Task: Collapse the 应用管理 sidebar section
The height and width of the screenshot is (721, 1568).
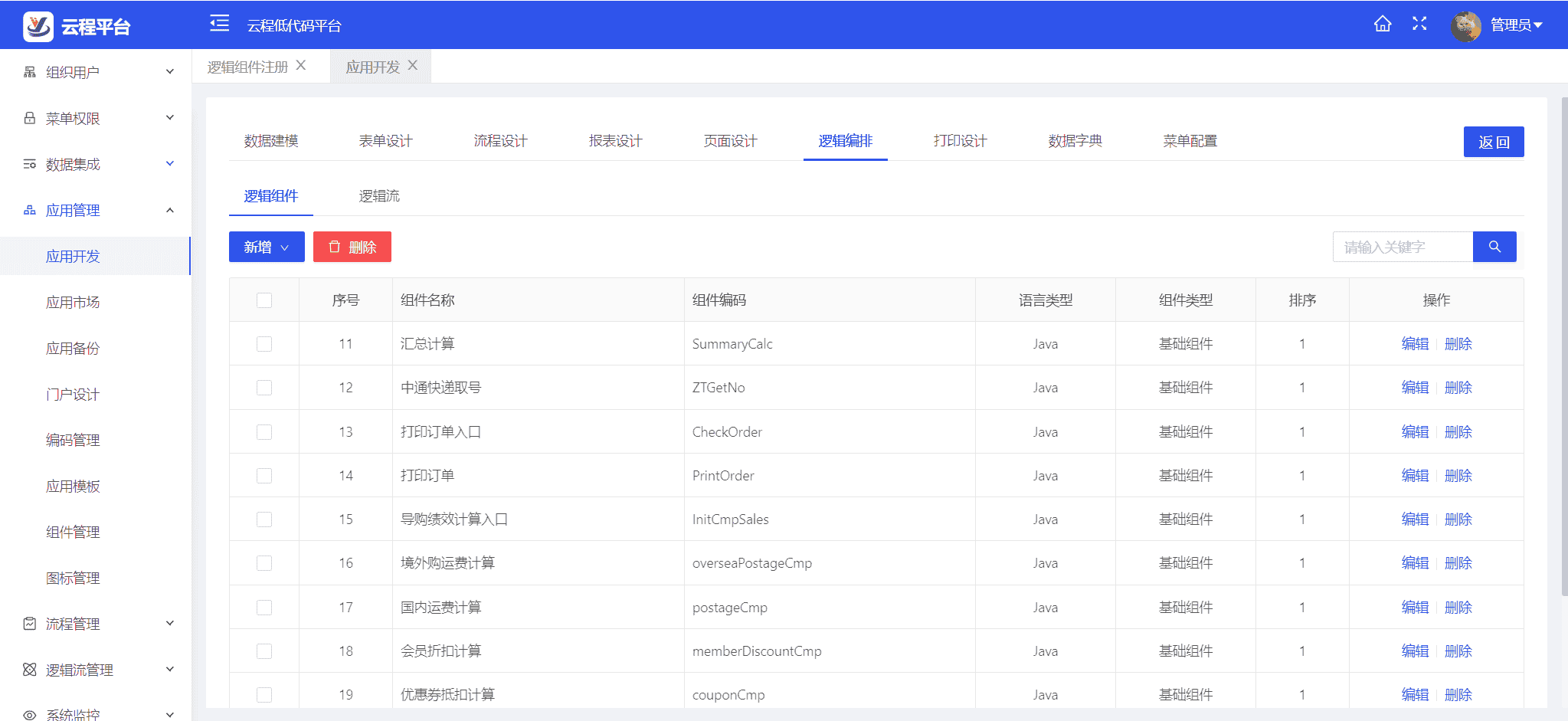Action: click(x=169, y=209)
